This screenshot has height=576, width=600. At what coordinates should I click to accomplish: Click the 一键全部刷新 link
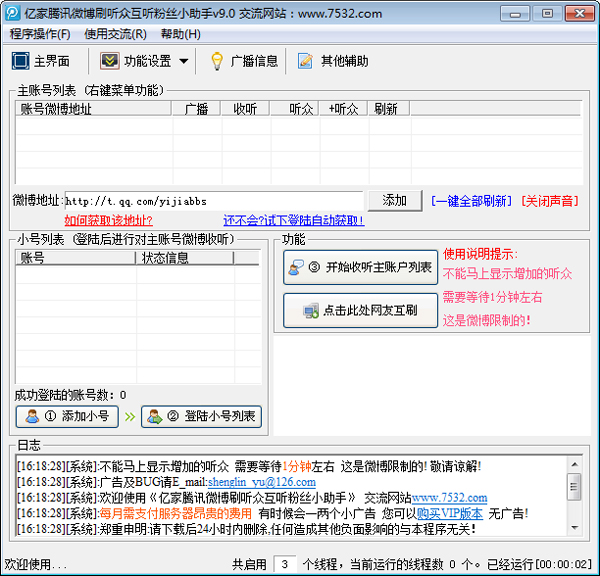click(471, 201)
